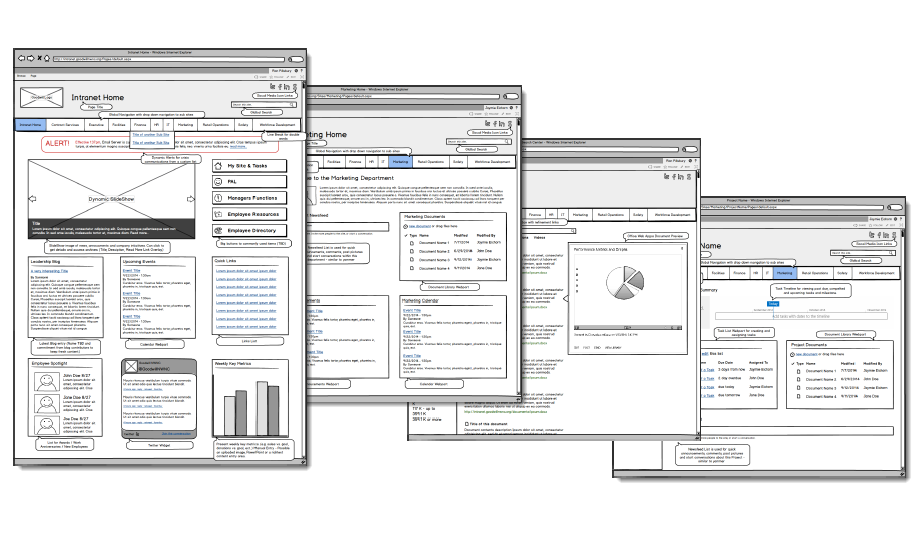Click file icon for Document Name 2 in Project Documents
This screenshot has height=538, width=920.
pos(799,380)
